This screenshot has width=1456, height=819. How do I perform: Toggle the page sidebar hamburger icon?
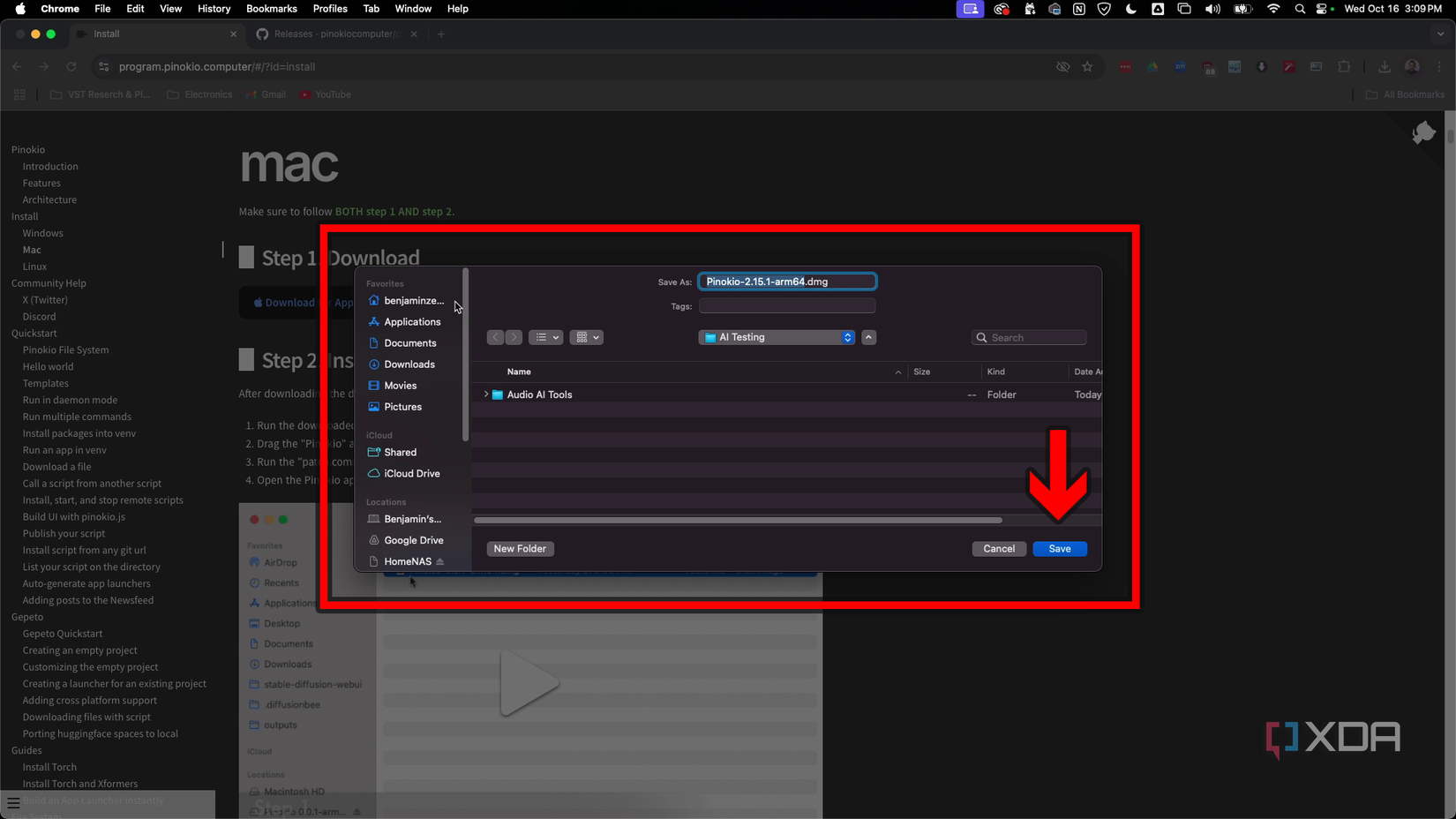(x=13, y=802)
